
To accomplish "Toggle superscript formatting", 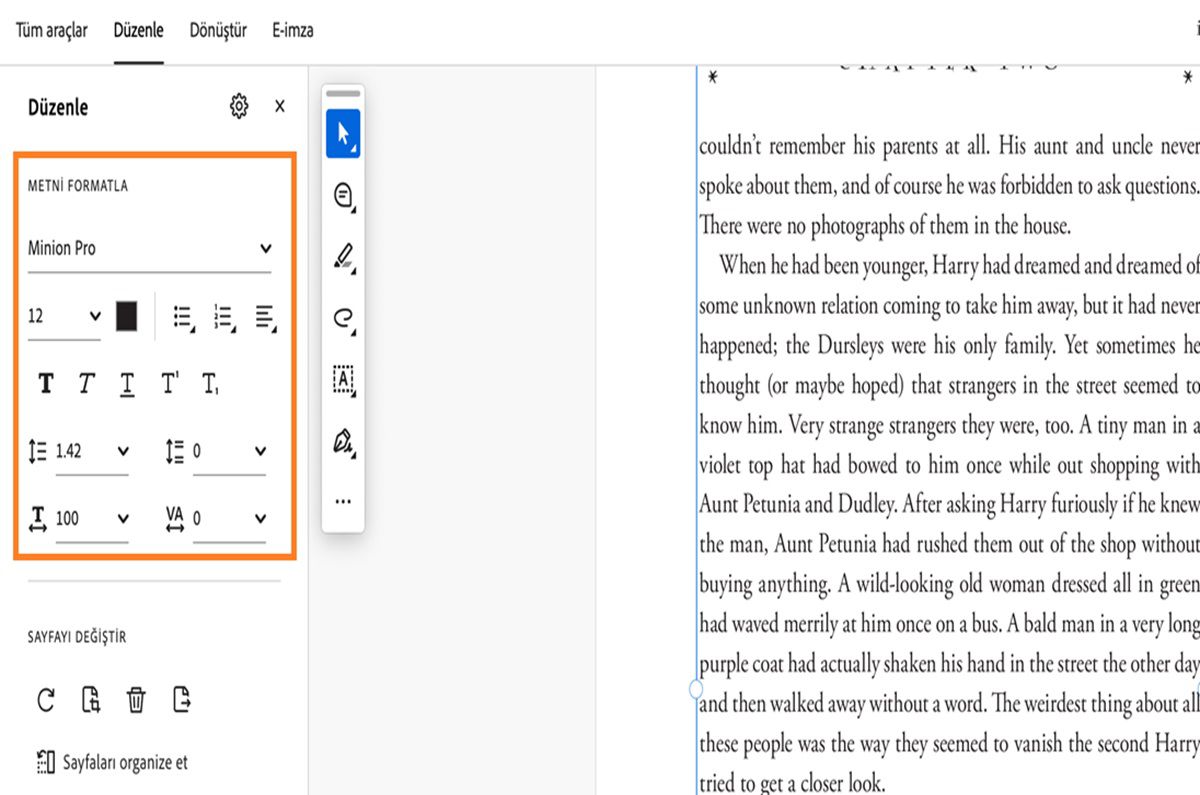I will (x=169, y=383).
